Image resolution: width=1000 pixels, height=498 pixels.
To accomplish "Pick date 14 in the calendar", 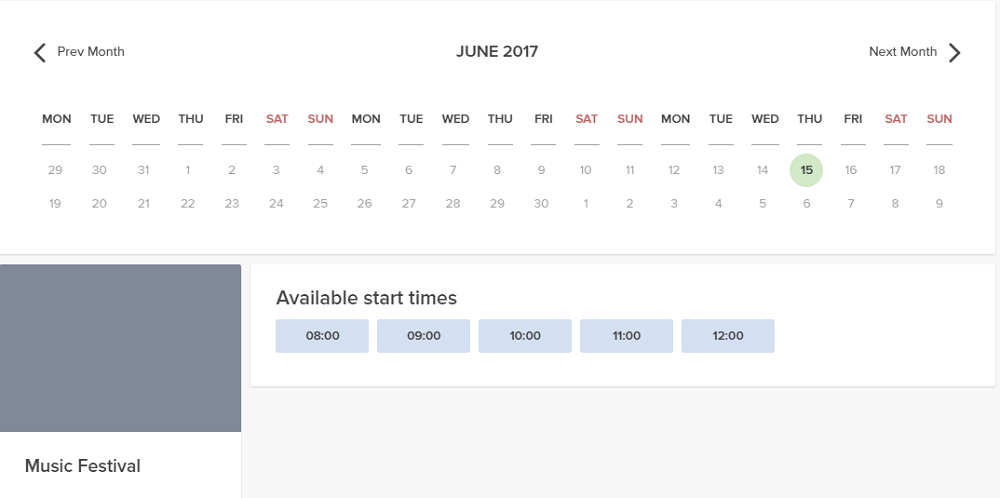I will (762, 170).
